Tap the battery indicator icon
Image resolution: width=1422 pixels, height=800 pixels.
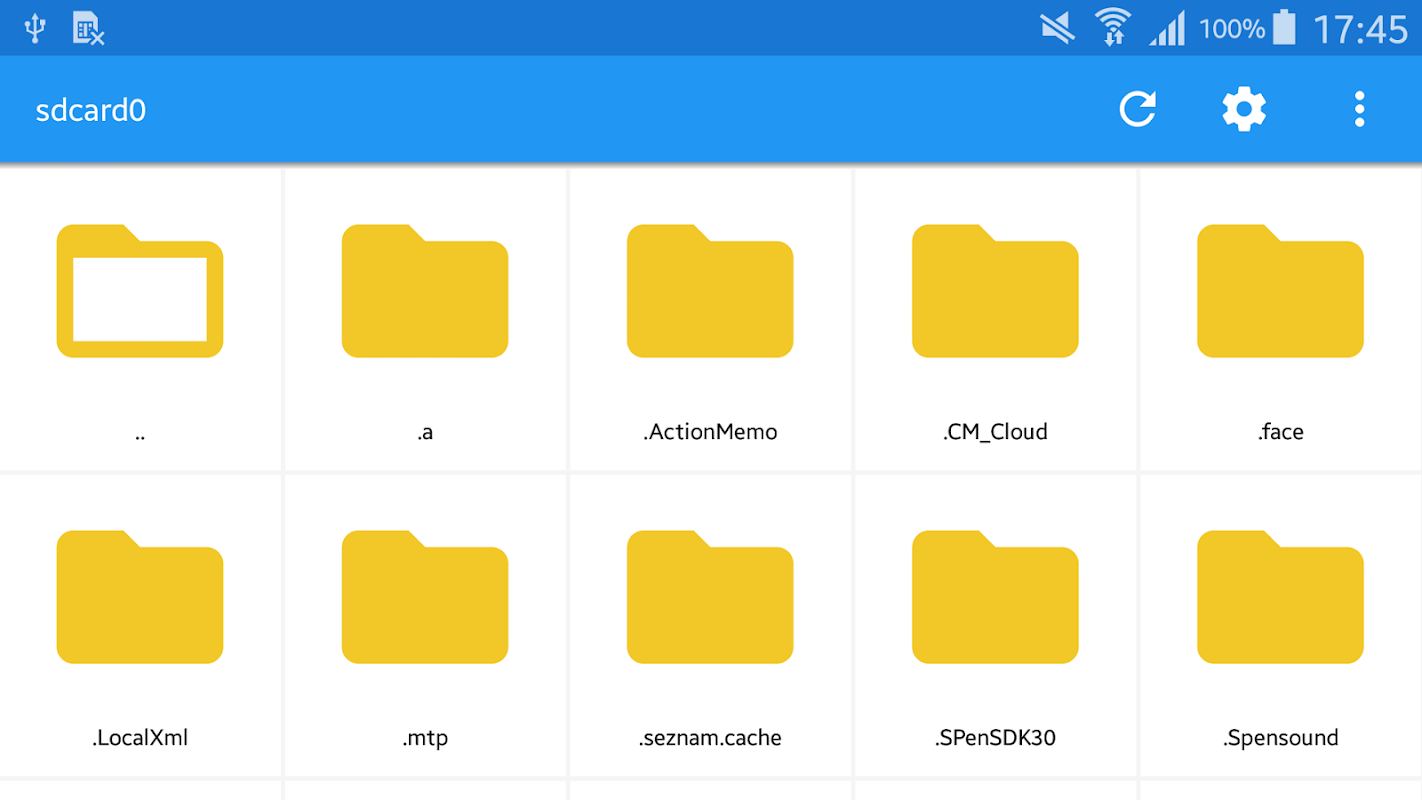[1284, 27]
